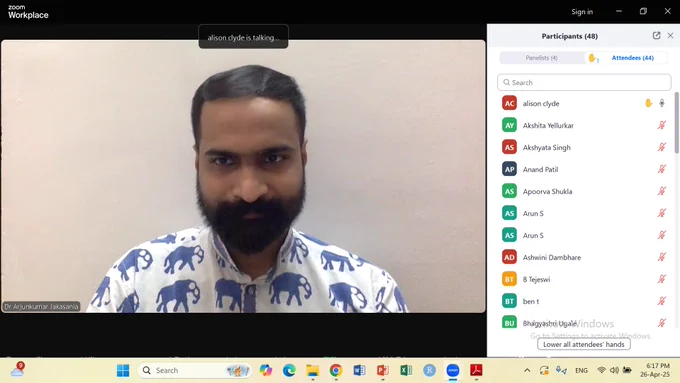The image size is (680, 383).
Task: Open the weather widget on taskbar
Action: coord(17,370)
